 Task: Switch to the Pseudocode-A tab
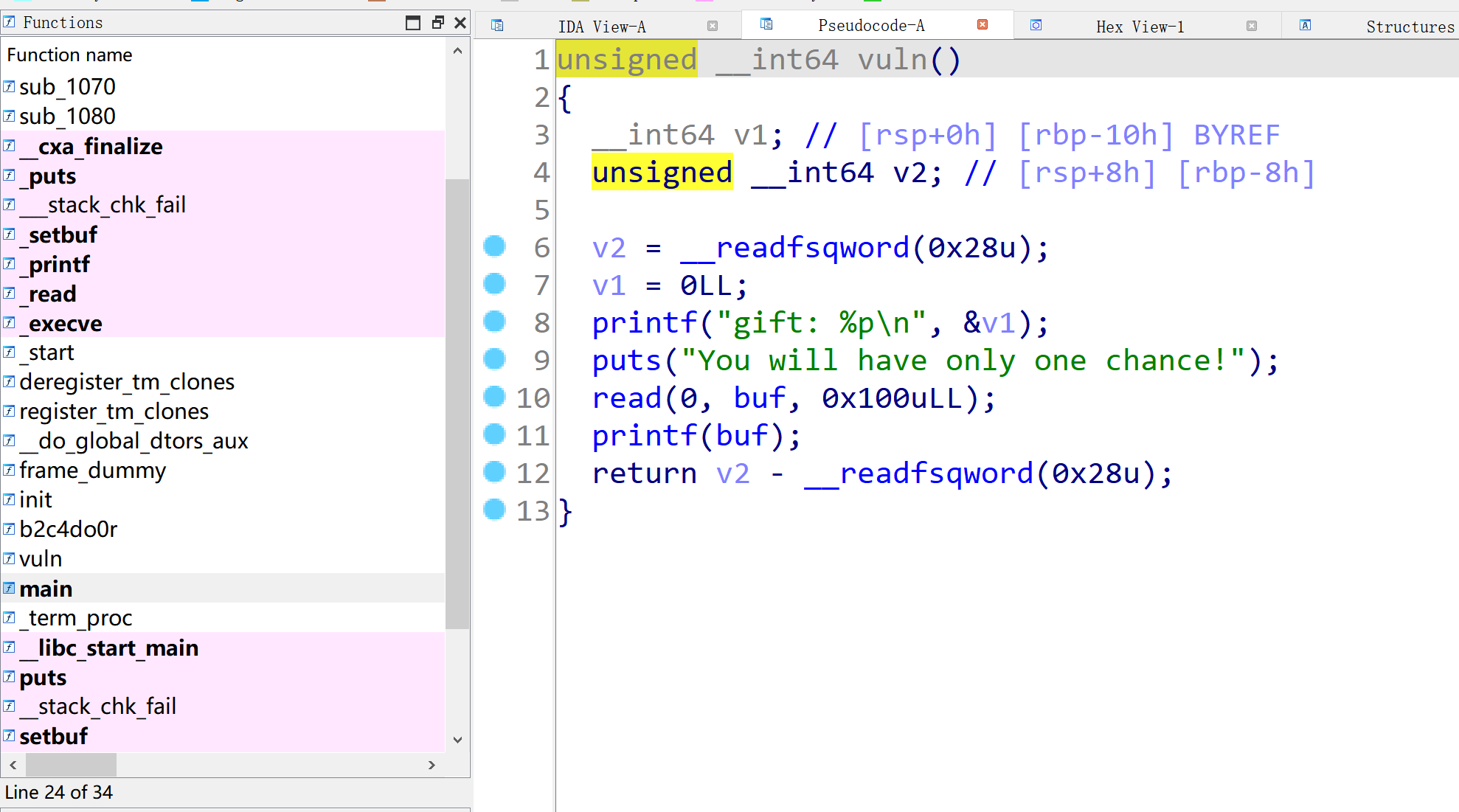tap(871, 25)
